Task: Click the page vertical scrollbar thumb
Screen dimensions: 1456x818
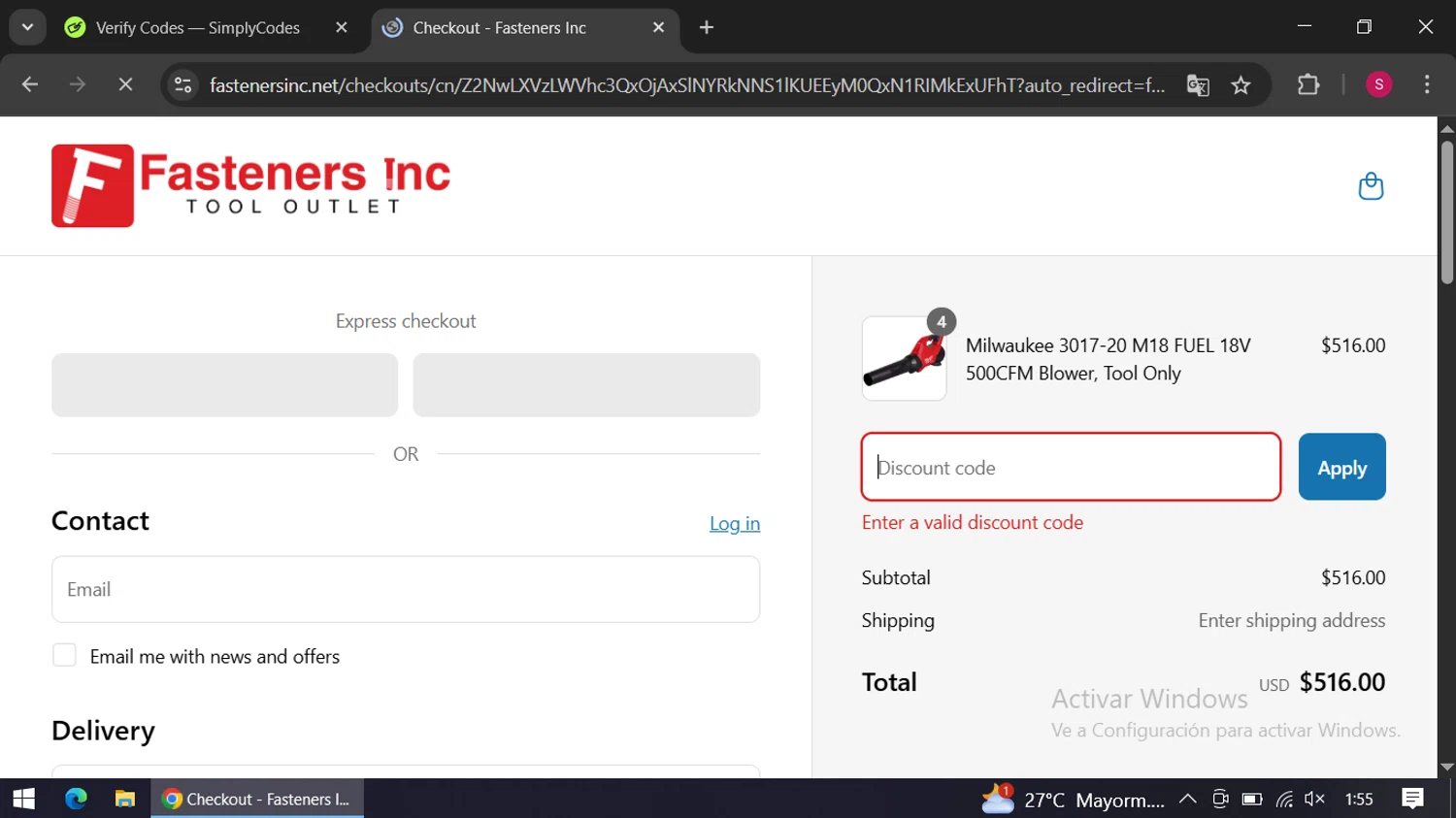Action: tap(1447, 212)
